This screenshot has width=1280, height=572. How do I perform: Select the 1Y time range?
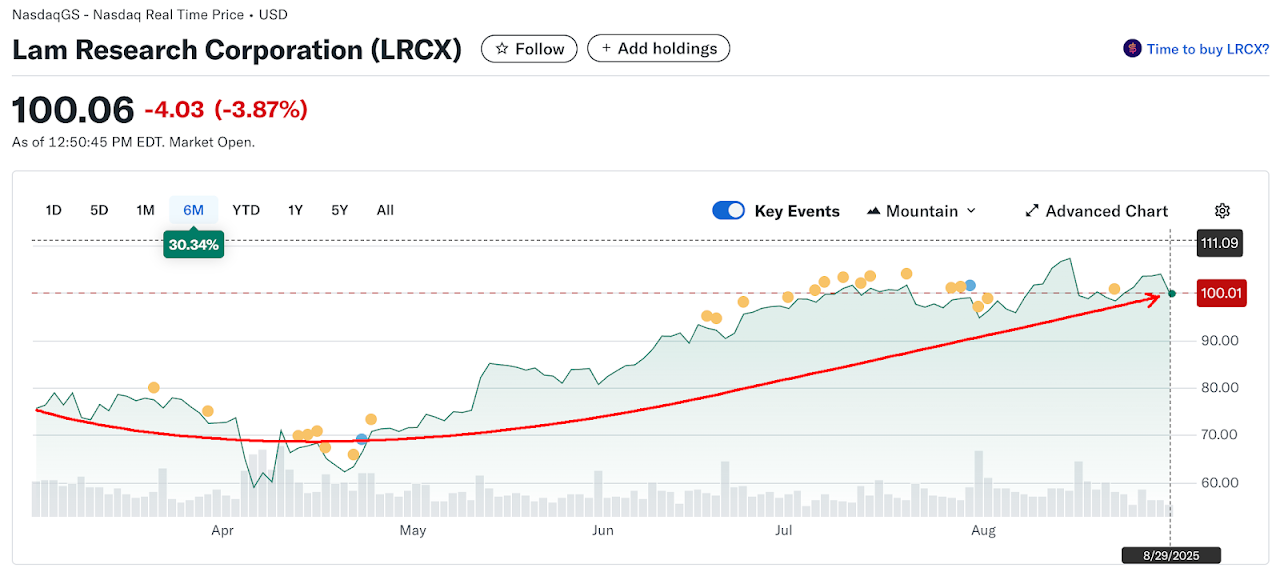[295, 210]
